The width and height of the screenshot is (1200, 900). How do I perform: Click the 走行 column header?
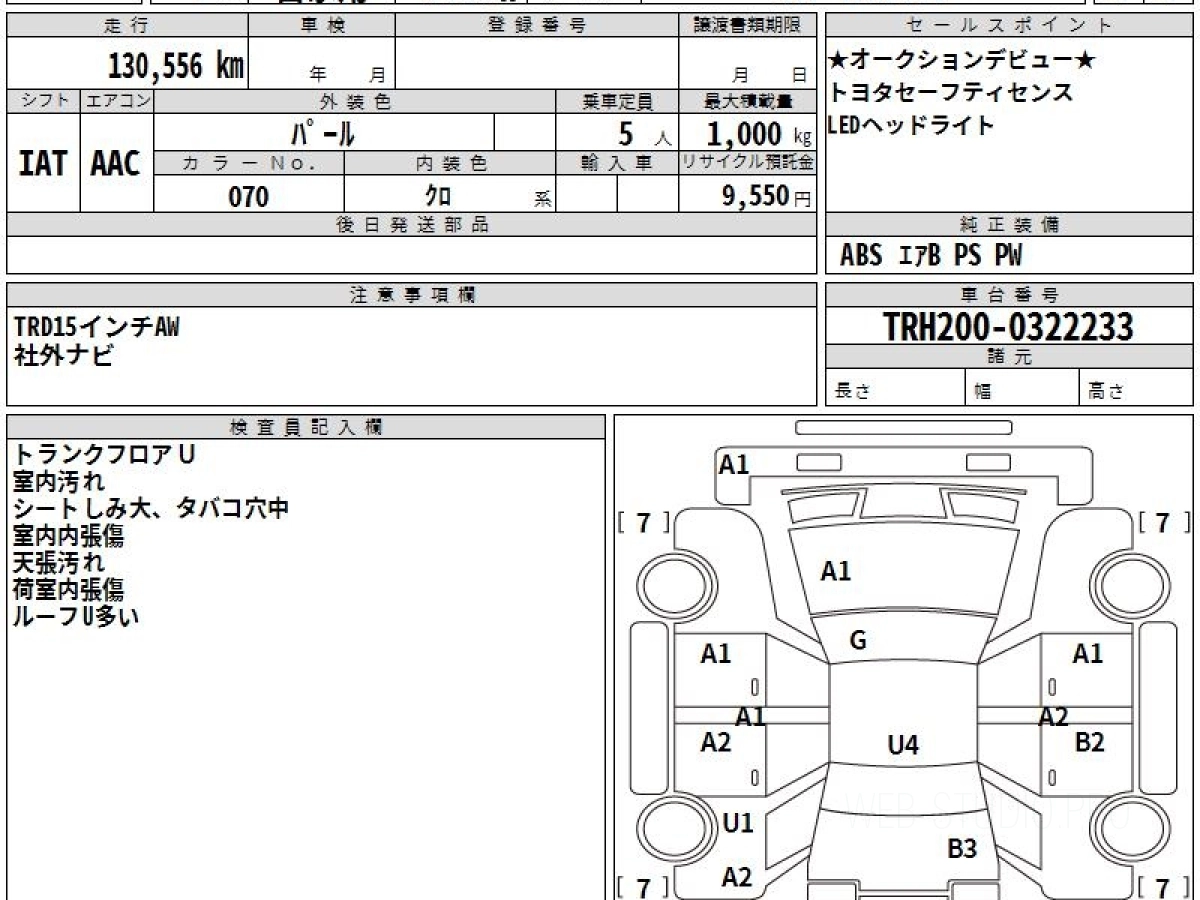[127, 25]
